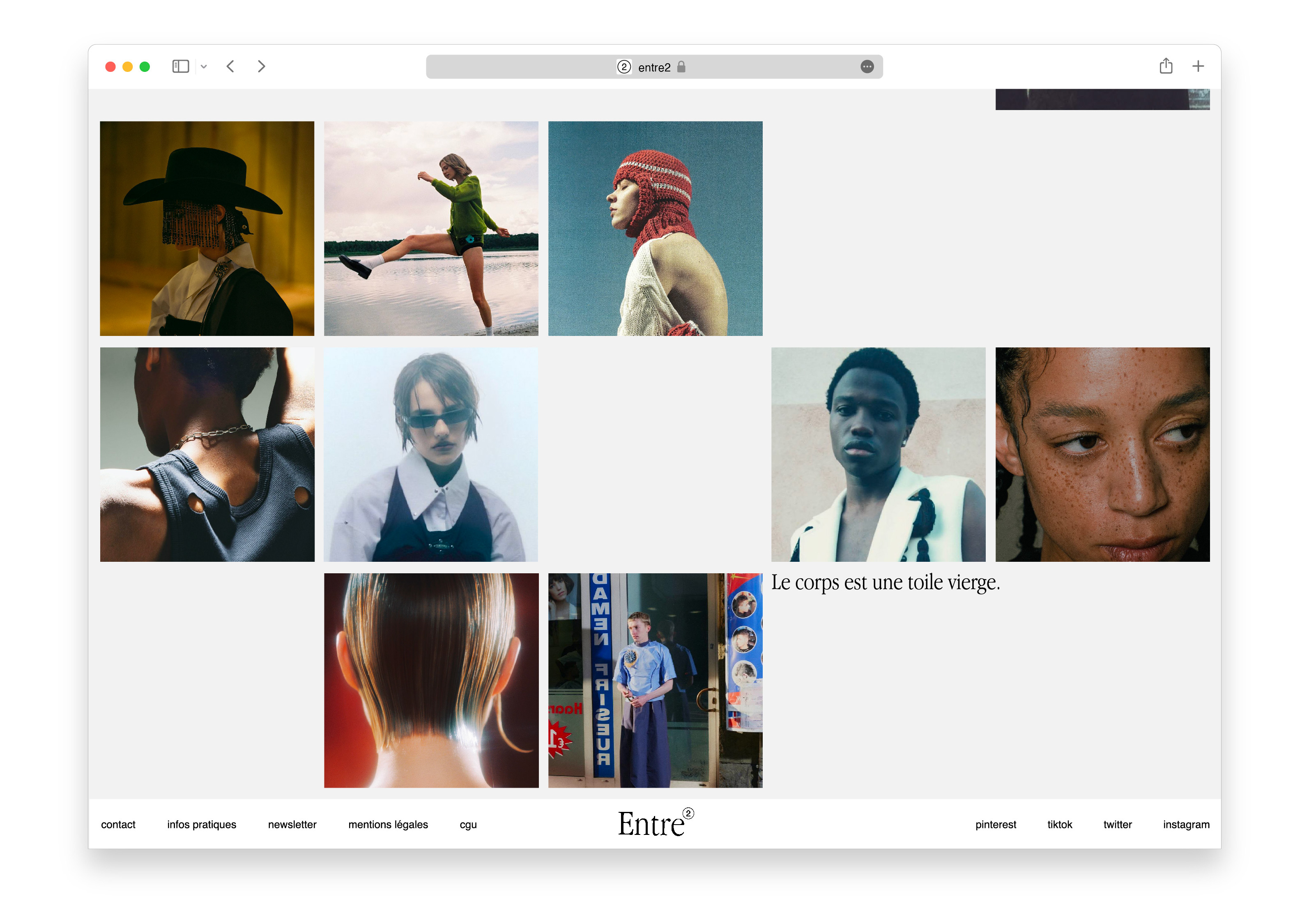
Task: Expand the chevron next to the sidebar button
Action: [x=205, y=66]
